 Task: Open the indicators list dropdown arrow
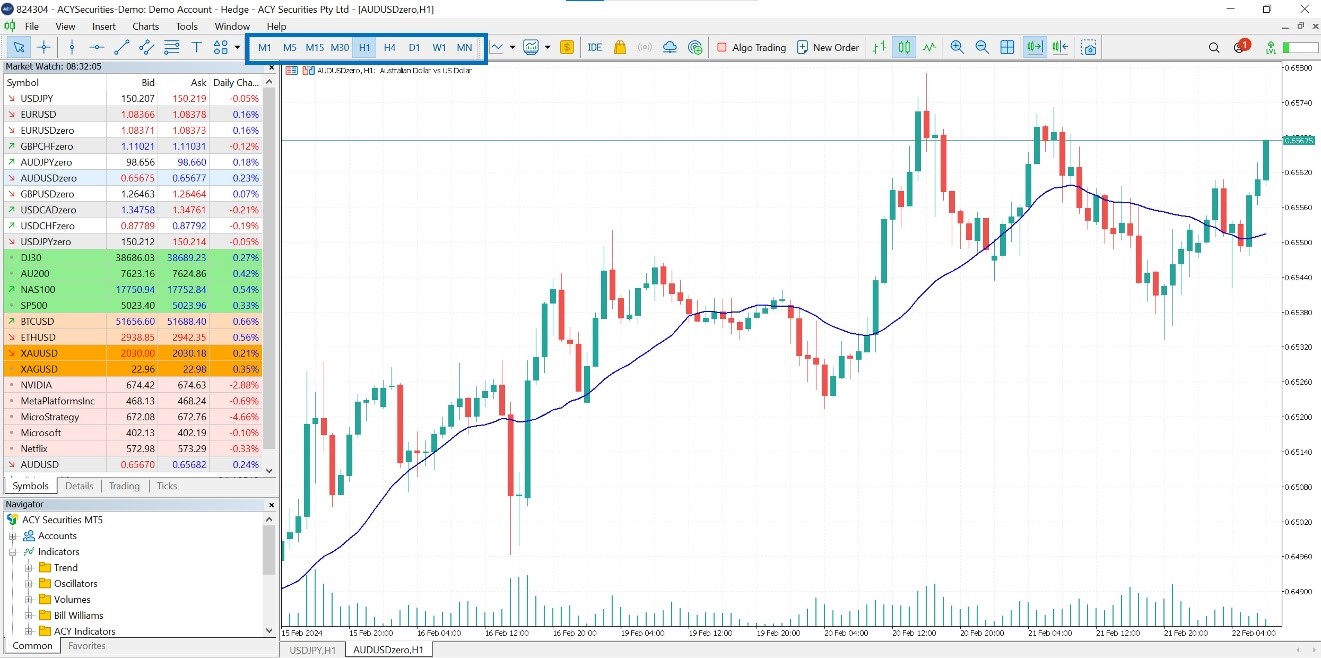(x=512, y=47)
